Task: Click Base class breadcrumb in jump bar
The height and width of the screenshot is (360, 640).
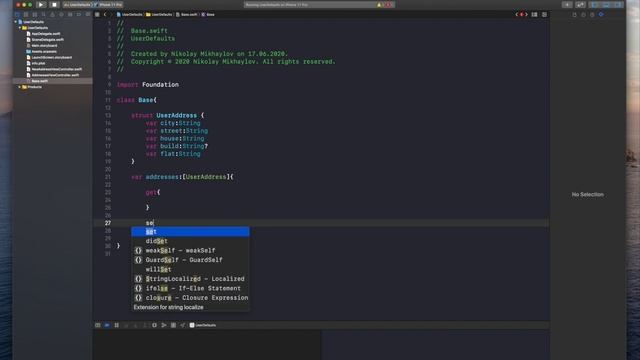Action: pyautogui.click(x=208, y=14)
